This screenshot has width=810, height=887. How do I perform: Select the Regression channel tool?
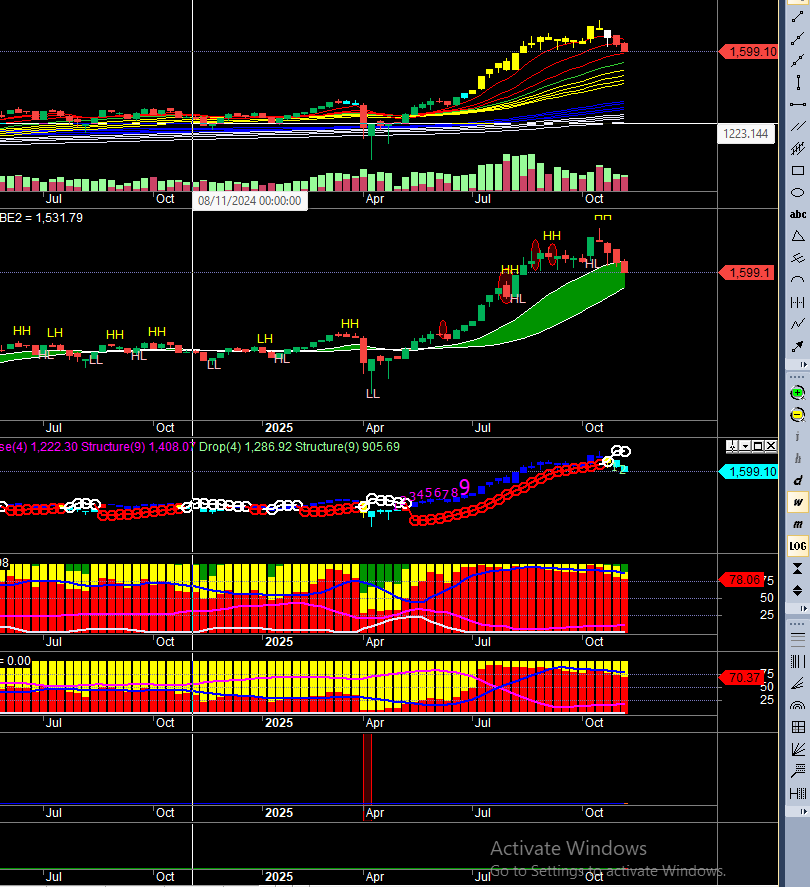point(798,149)
